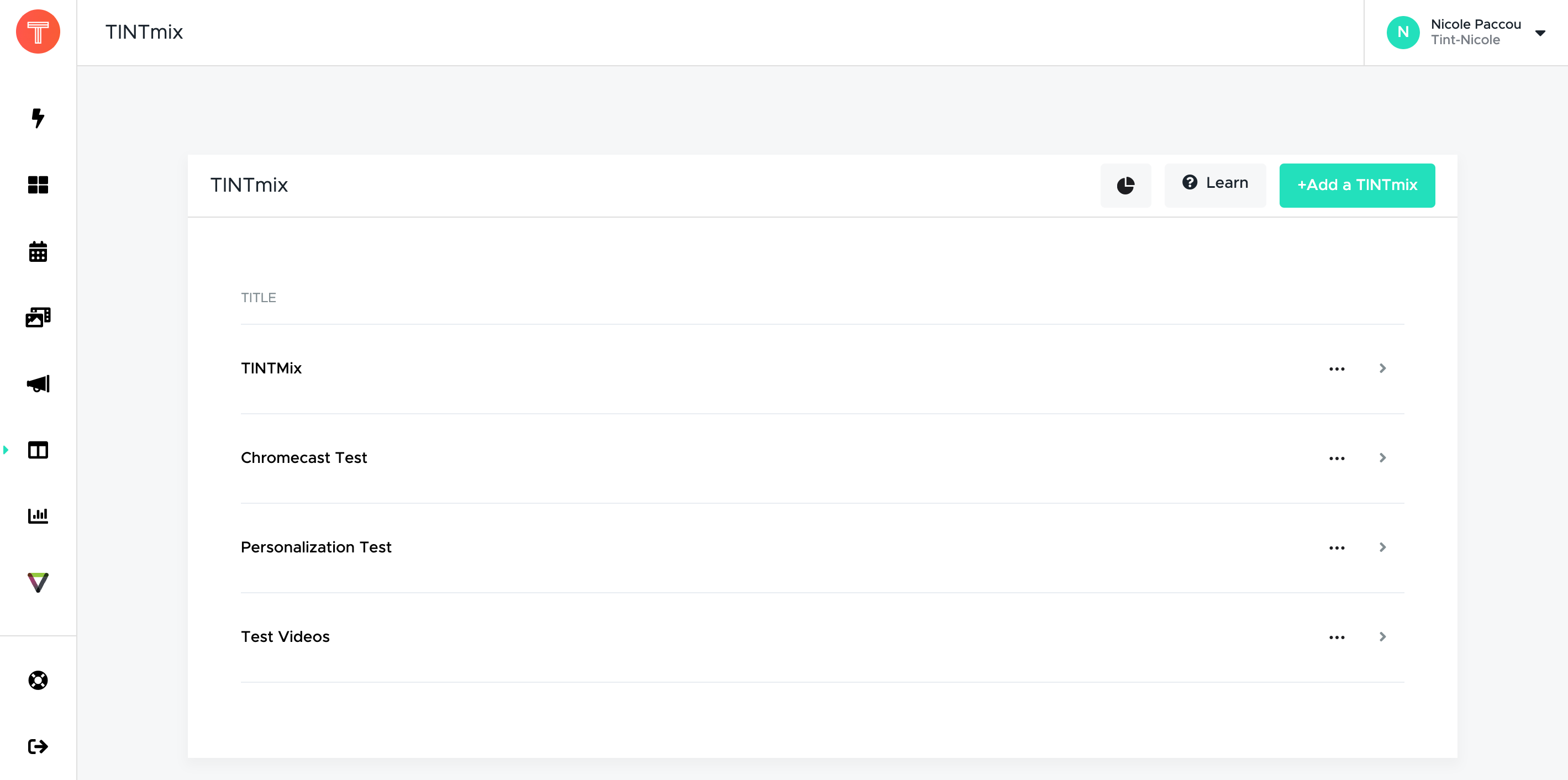Open the grid boards icon in sidebar

pos(38,185)
